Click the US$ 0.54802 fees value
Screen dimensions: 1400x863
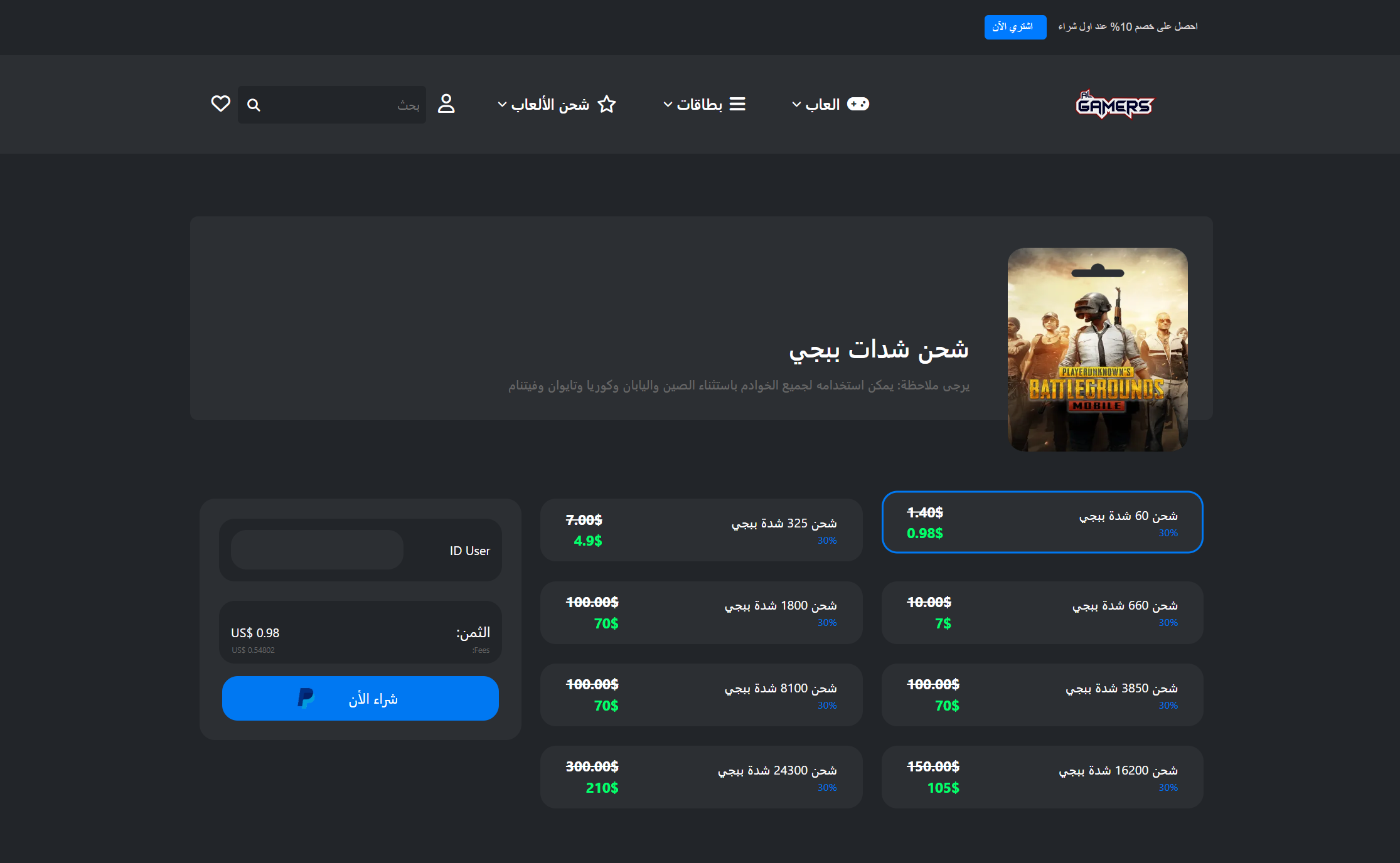pyautogui.click(x=253, y=650)
